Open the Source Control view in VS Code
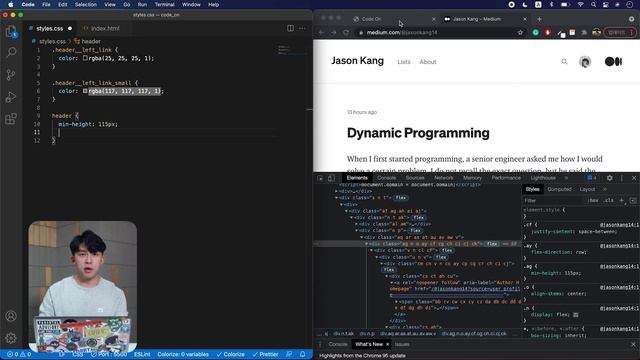640x360 pixels. (x=11, y=74)
